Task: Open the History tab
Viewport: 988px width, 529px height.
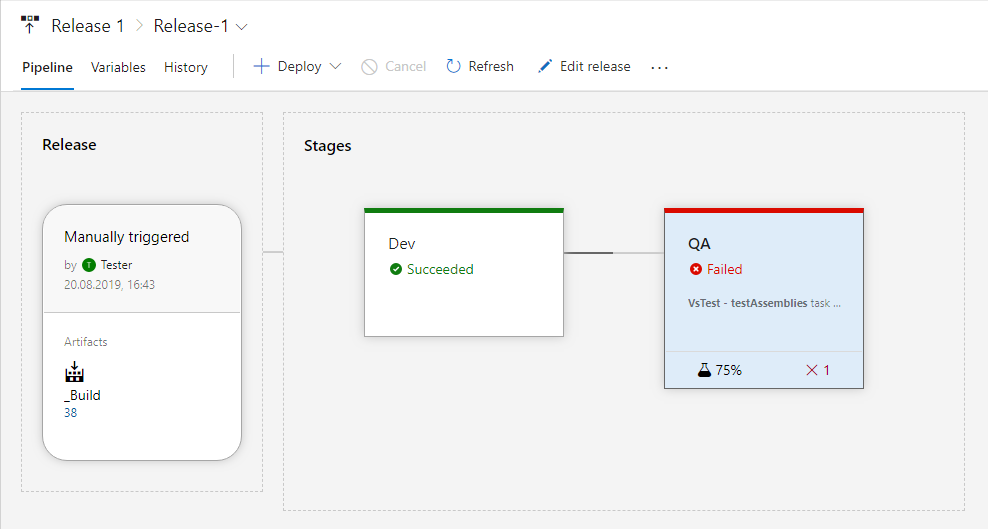Action: pyautogui.click(x=186, y=68)
